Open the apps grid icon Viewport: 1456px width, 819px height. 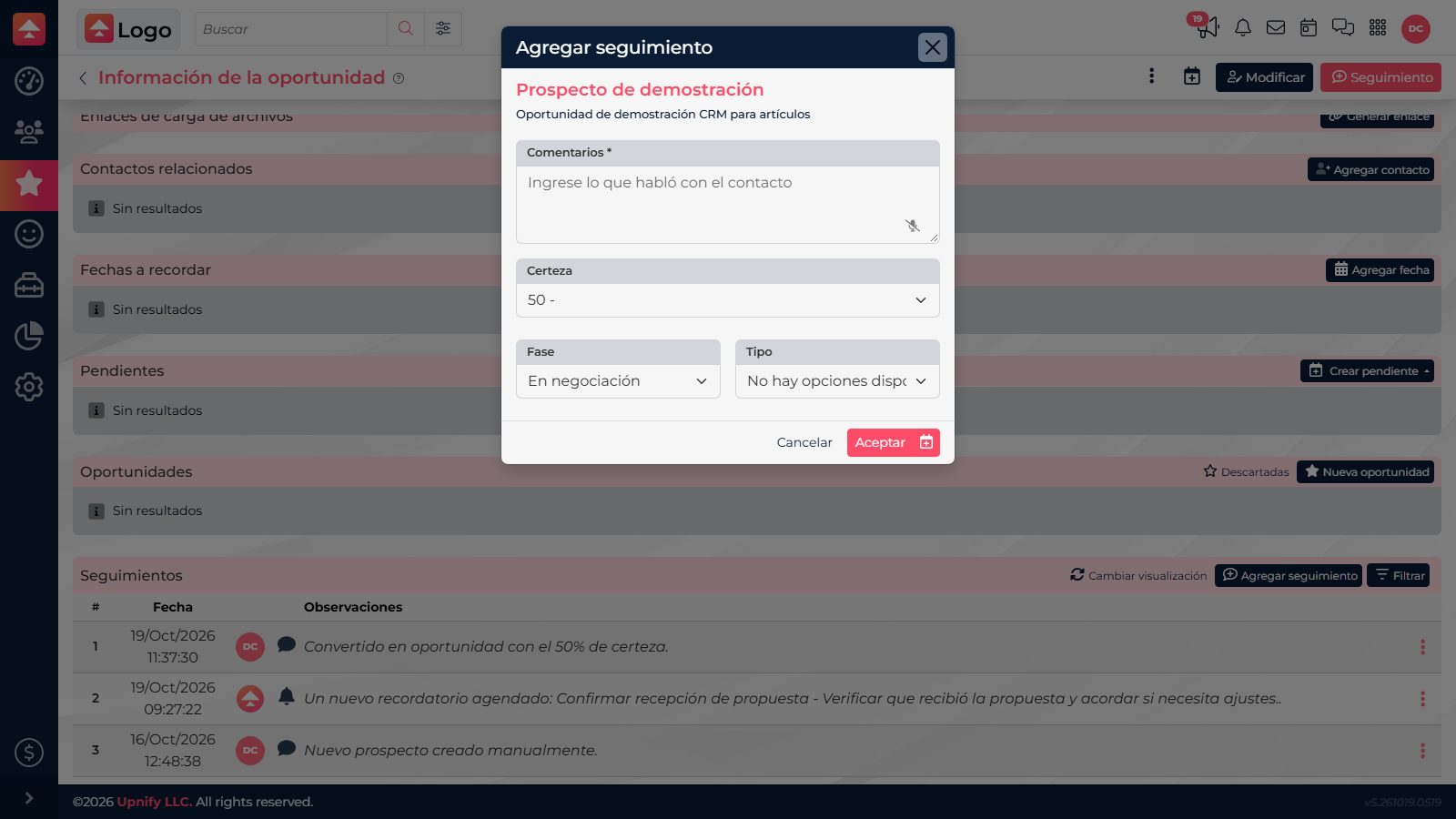click(x=1378, y=28)
